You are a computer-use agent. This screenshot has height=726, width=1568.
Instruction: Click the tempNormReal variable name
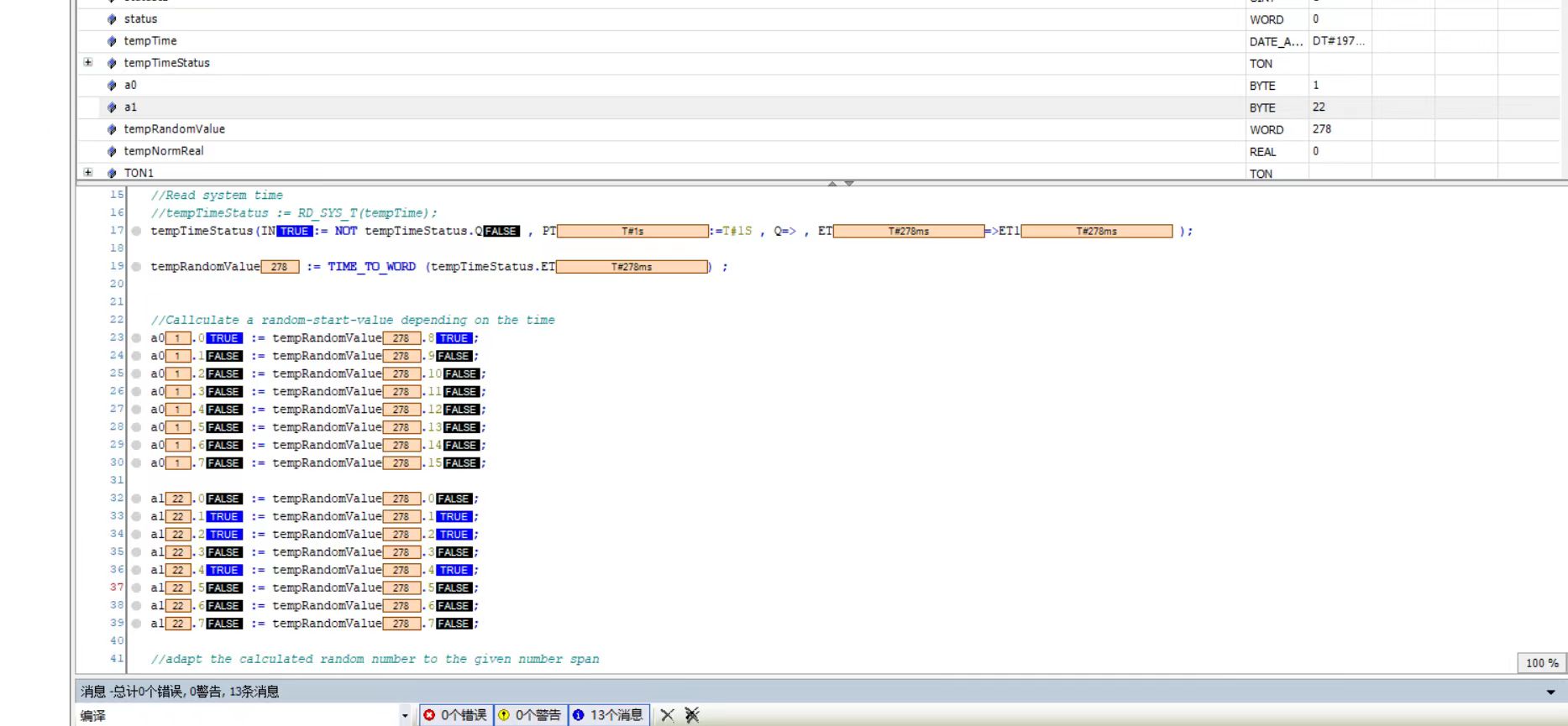pyautogui.click(x=164, y=151)
